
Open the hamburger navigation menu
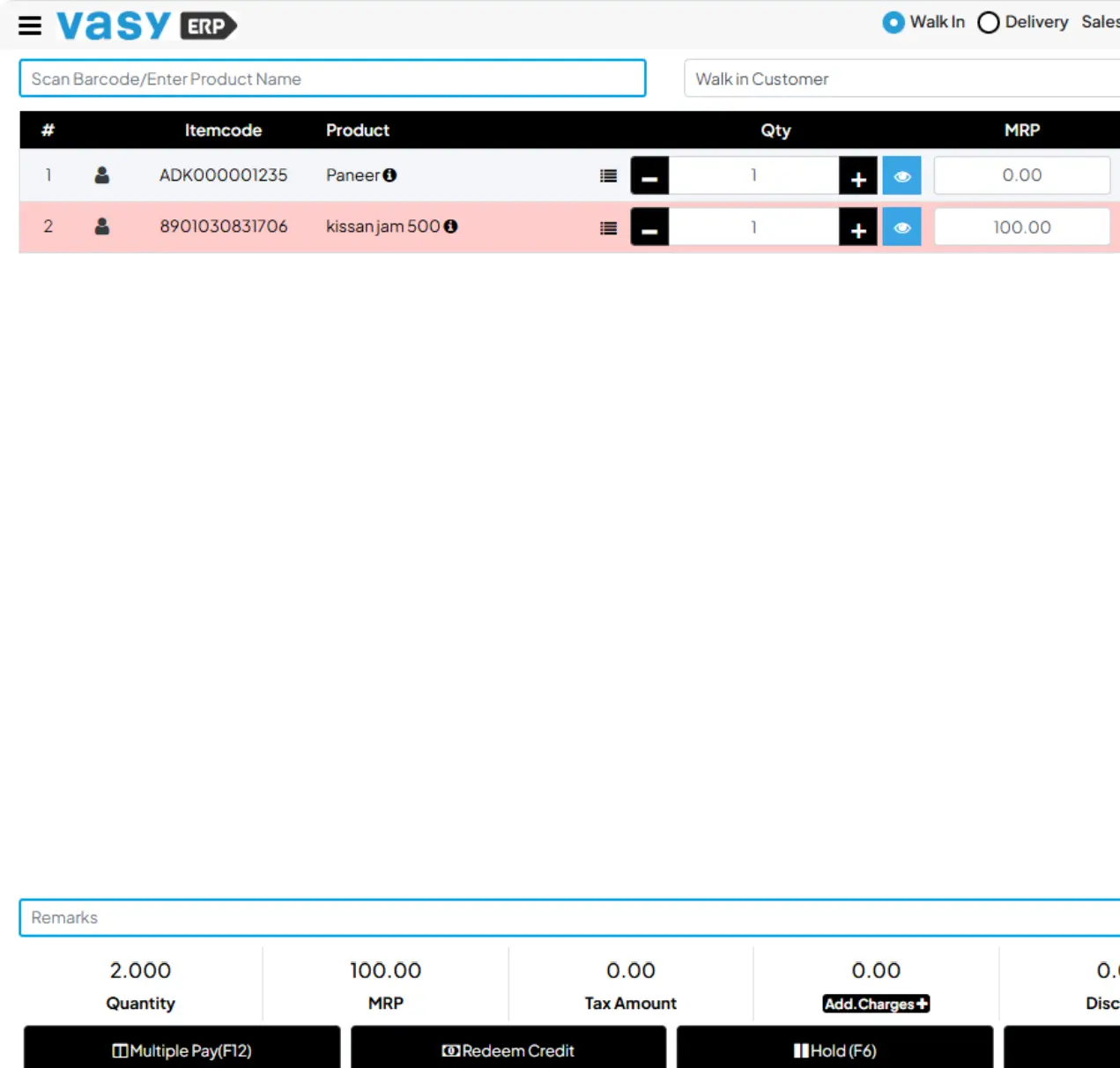click(x=30, y=25)
